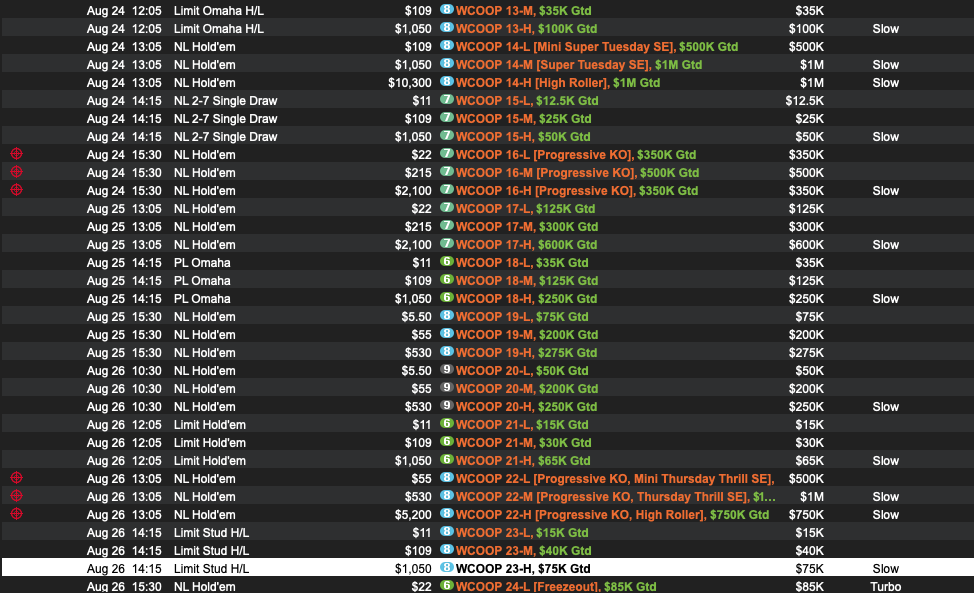Click the 6-max badge beside WCOOP 24-L Freezeout
The height and width of the screenshot is (593, 974).
point(447,586)
